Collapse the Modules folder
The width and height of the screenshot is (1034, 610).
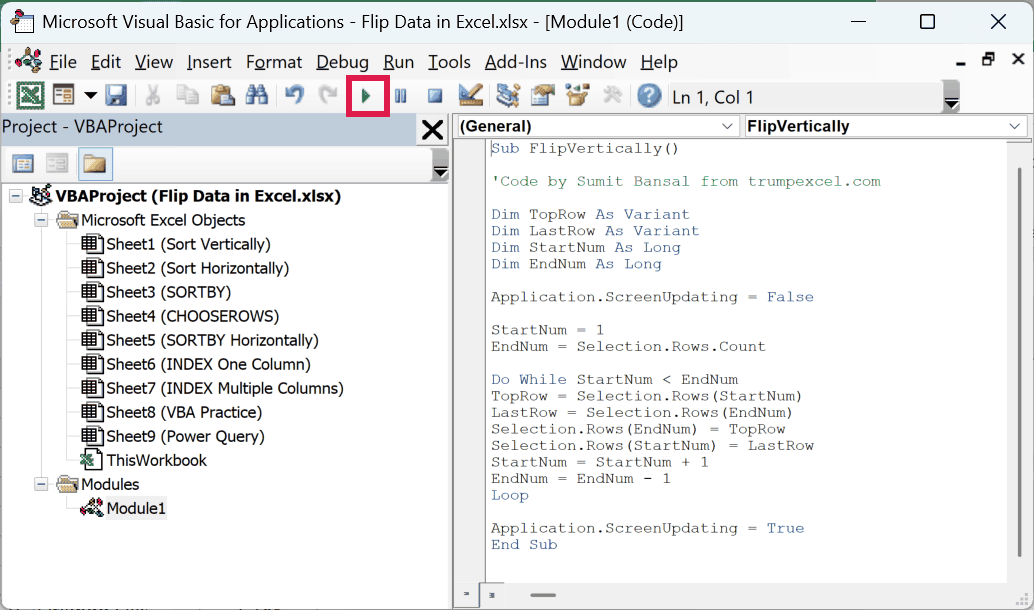click(x=41, y=484)
